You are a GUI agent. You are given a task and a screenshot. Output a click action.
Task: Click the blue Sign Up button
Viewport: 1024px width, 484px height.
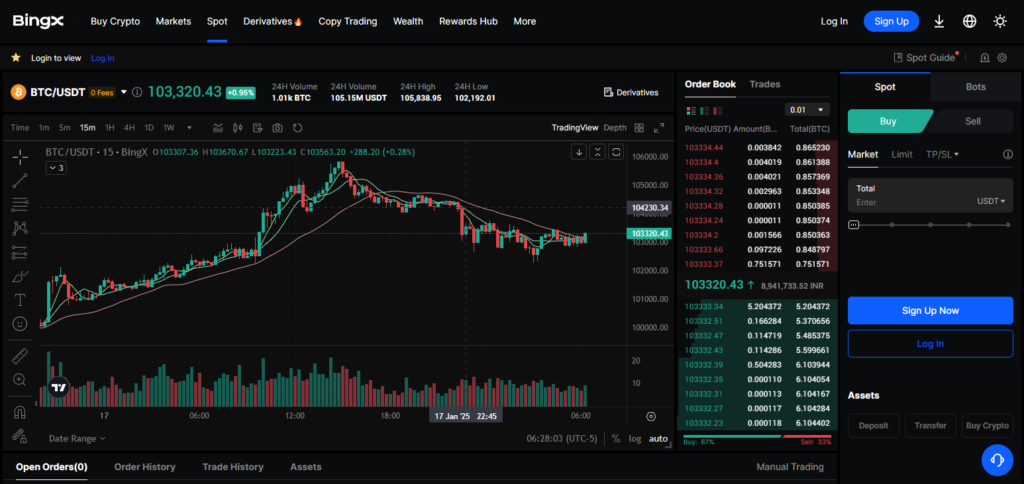click(891, 22)
